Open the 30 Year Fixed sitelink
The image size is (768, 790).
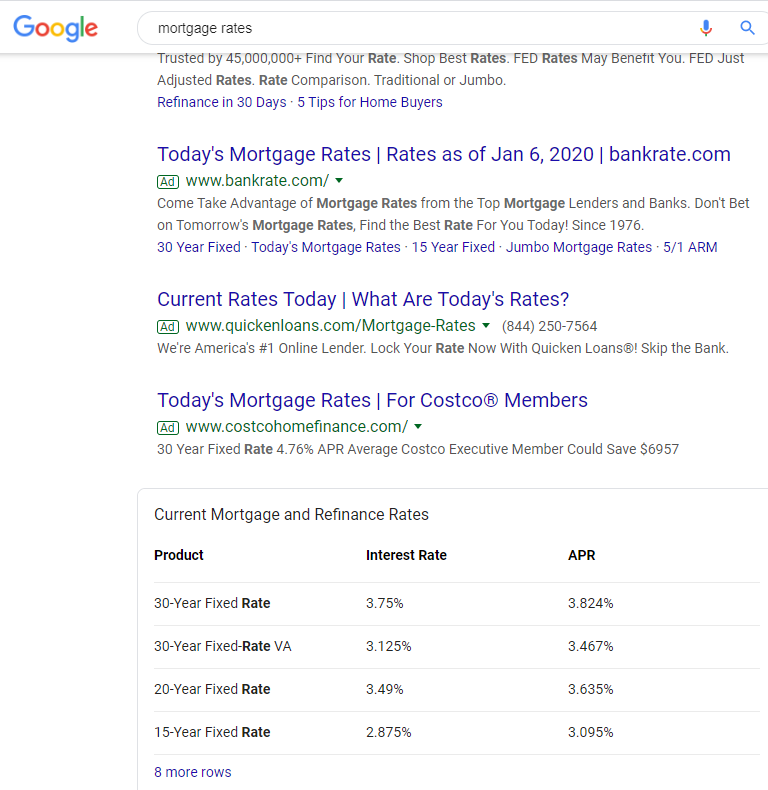point(199,247)
